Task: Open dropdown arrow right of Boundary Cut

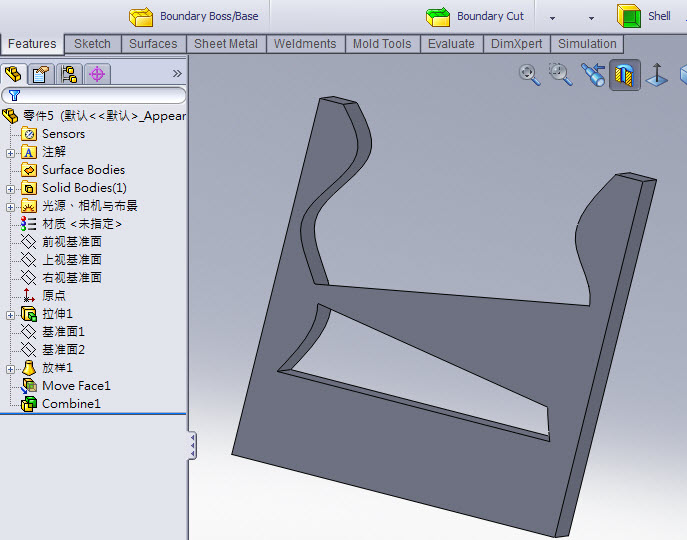Action: (x=552, y=18)
